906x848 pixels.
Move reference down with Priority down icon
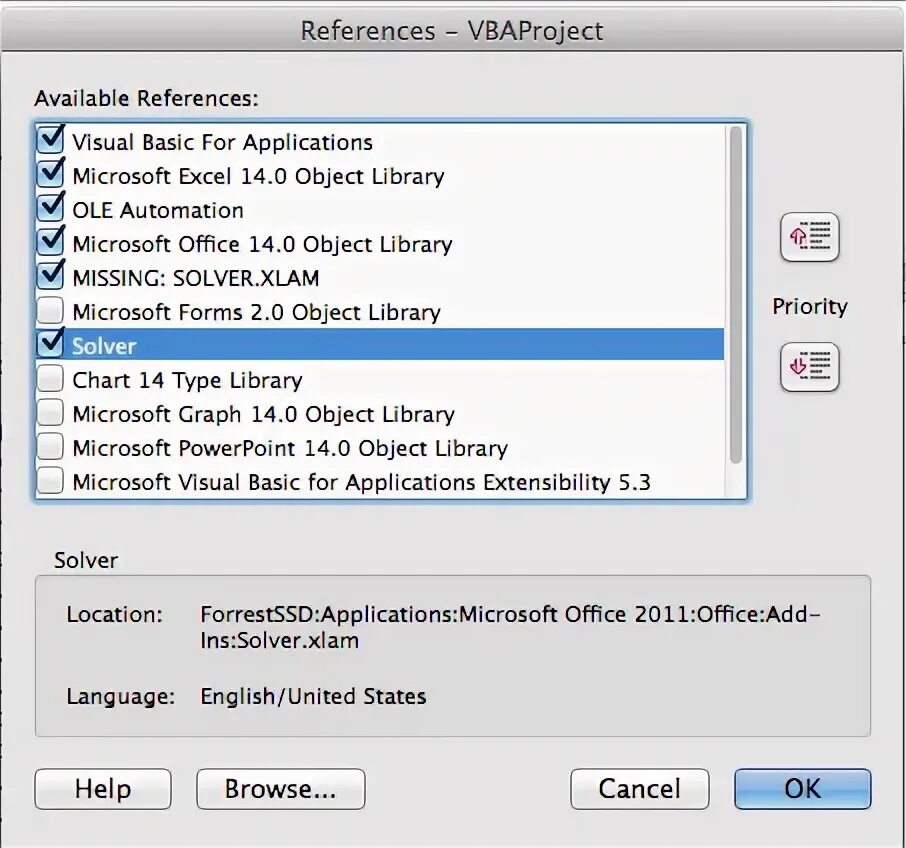coord(810,367)
